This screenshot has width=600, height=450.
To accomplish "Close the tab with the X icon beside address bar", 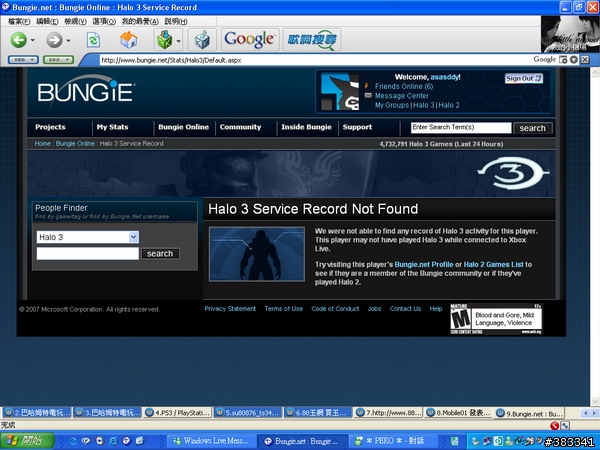I will (x=585, y=59).
